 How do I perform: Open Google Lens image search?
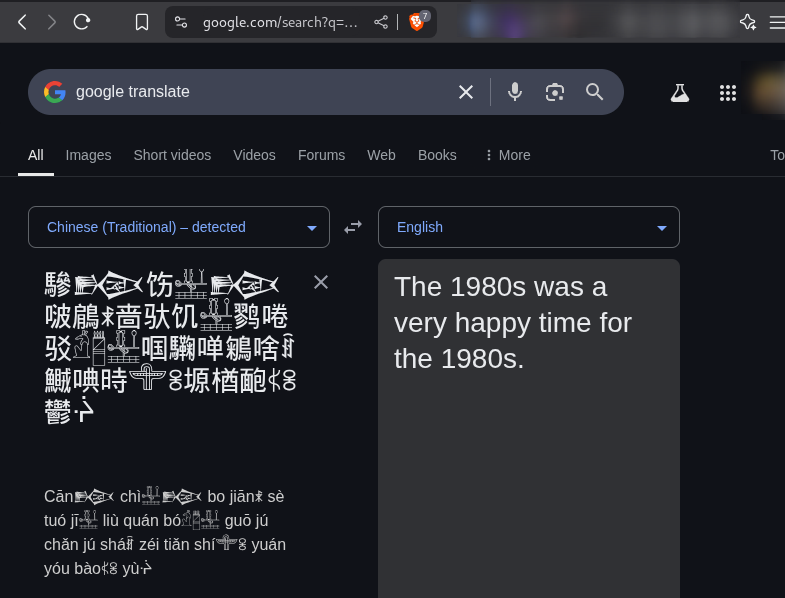tap(555, 92)
